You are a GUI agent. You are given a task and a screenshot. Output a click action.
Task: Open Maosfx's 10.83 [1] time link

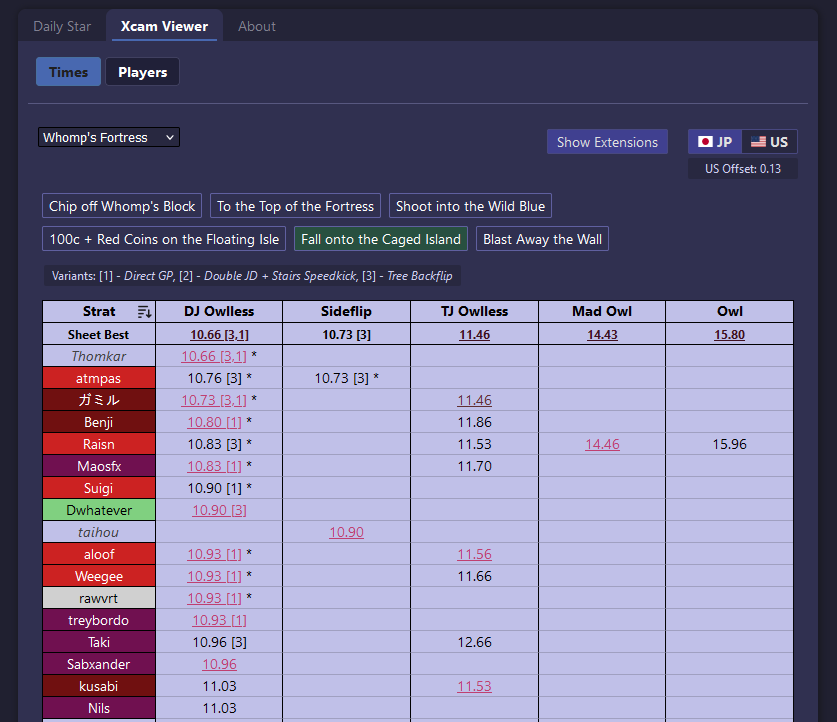[214, 466]
